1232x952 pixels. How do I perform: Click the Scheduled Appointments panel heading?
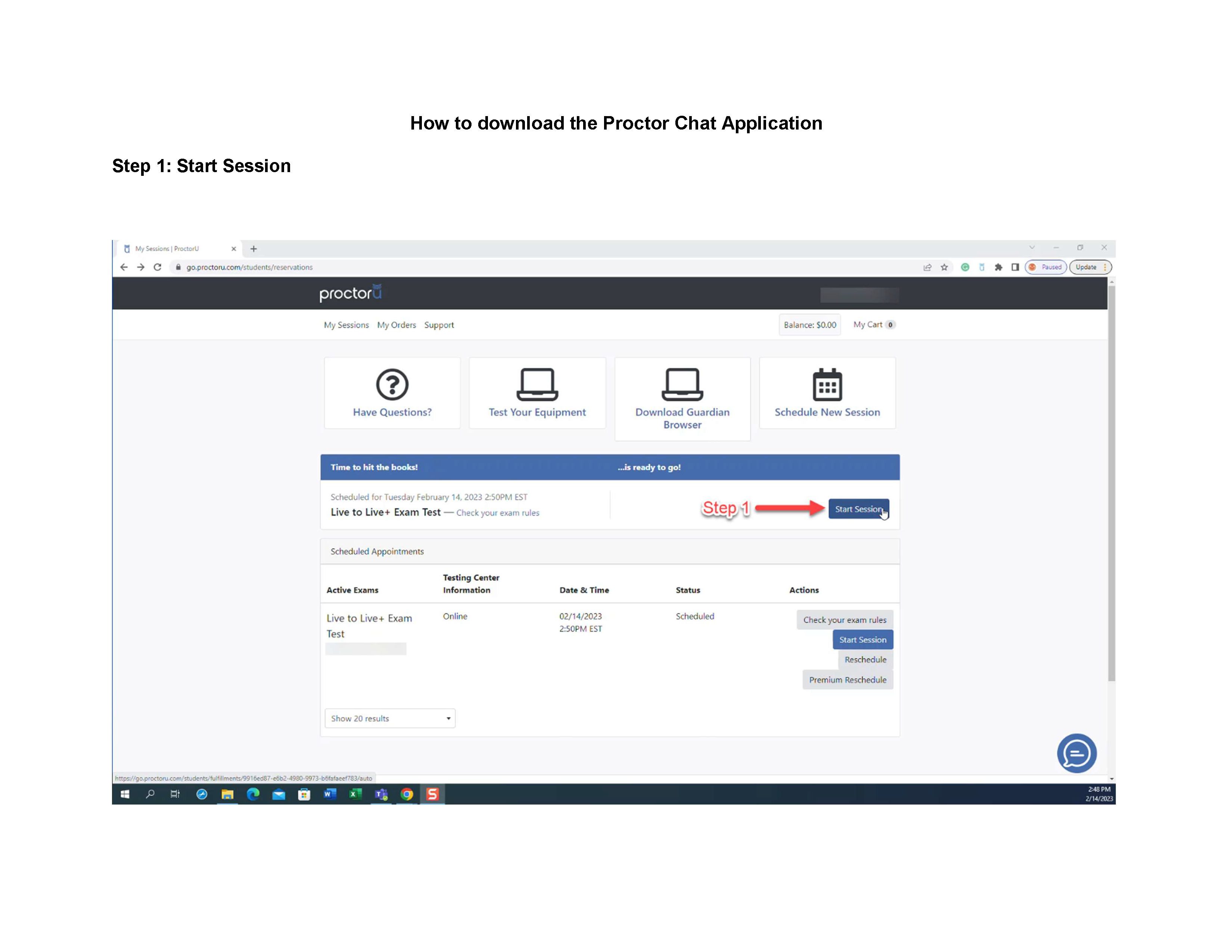[377, 551]
